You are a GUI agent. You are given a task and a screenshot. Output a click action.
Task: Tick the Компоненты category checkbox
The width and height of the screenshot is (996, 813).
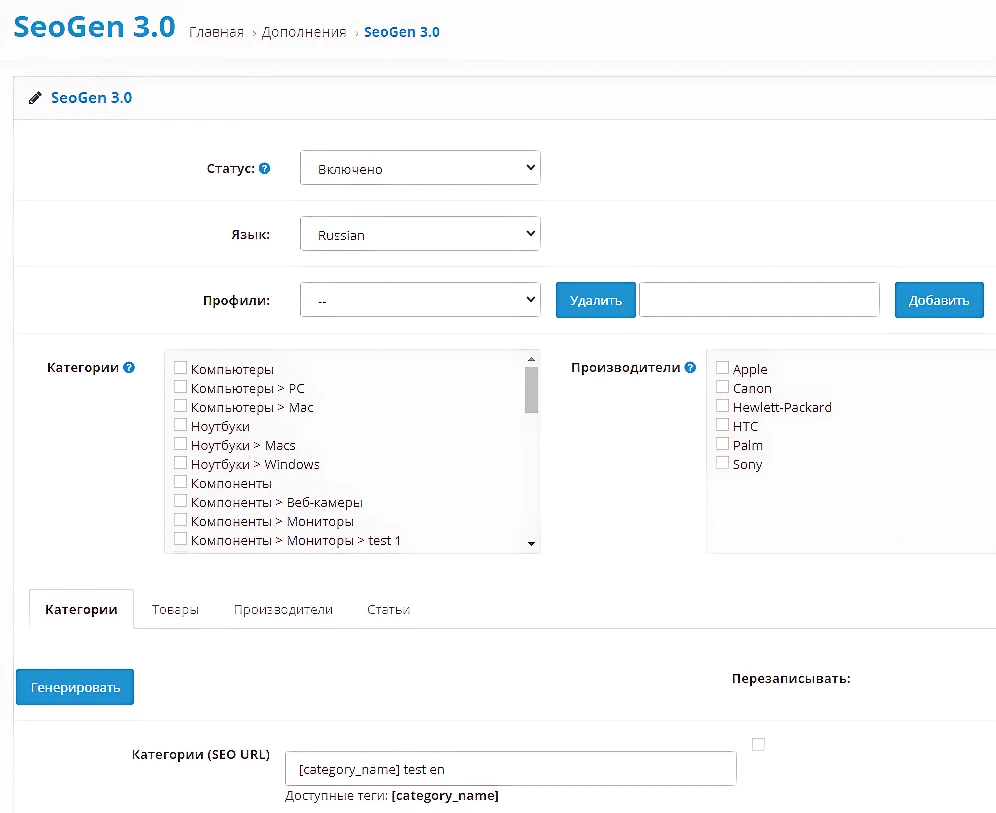pyautogui.click(x=180, y=482)
